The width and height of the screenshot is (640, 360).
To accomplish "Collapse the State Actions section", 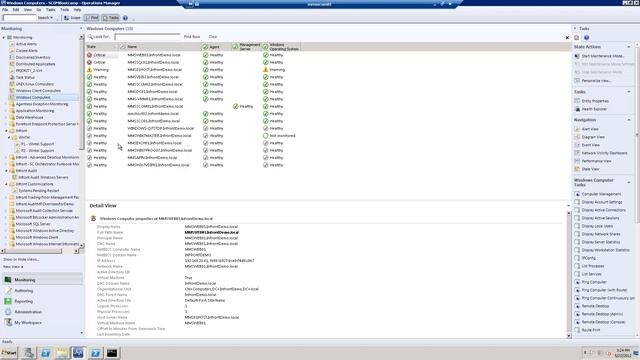I will 629,47.
